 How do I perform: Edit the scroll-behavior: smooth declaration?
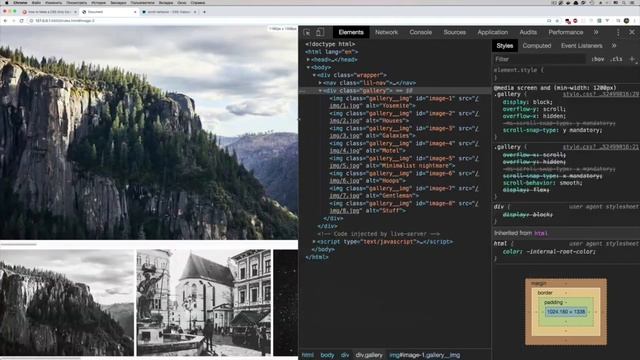pyautogui.click(x=543, y=183)
